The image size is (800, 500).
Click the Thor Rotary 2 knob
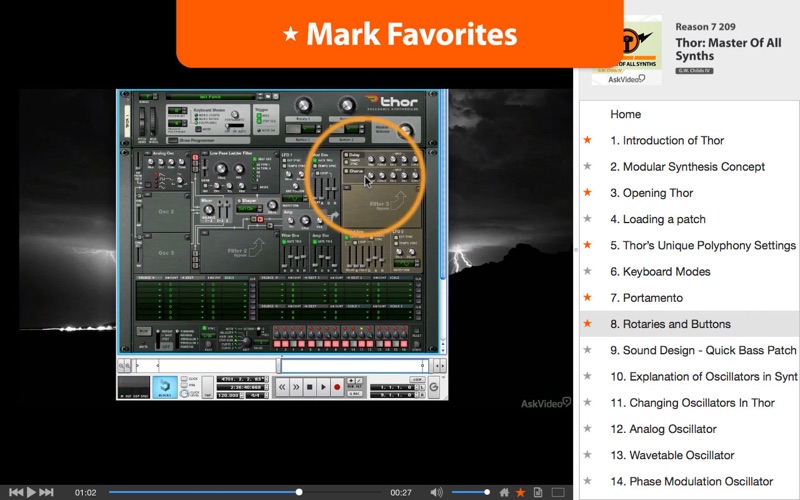coord(347,106)
